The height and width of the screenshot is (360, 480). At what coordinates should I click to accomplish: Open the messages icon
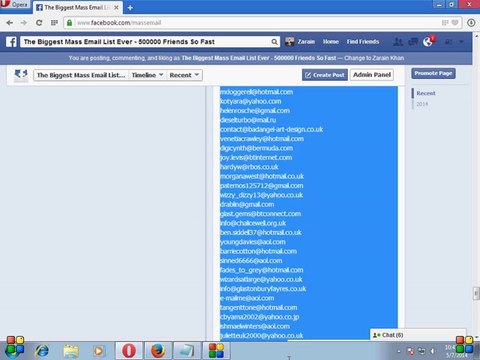point(413,42)
